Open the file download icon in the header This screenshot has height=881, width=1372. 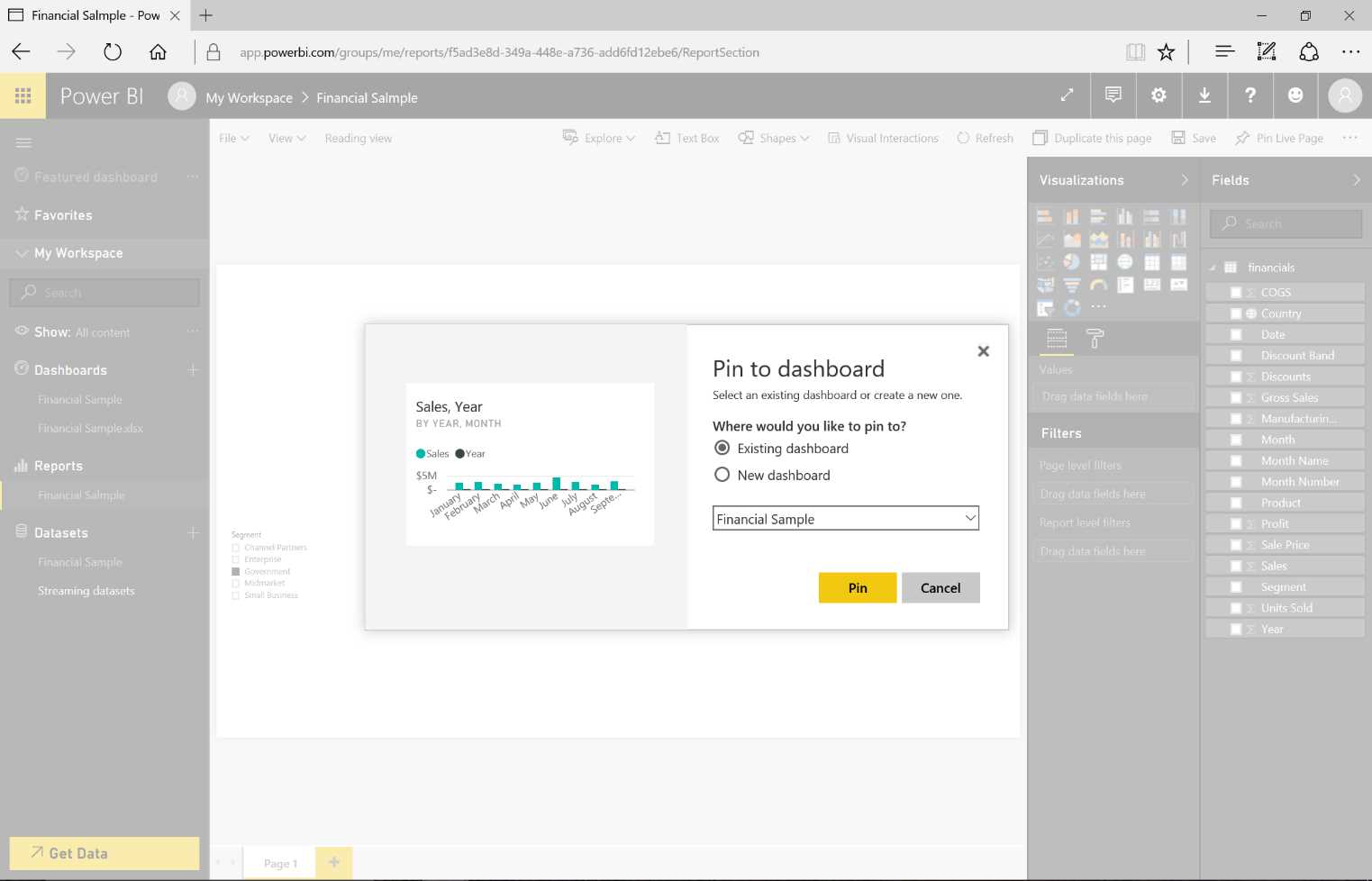click(1205, 95)
